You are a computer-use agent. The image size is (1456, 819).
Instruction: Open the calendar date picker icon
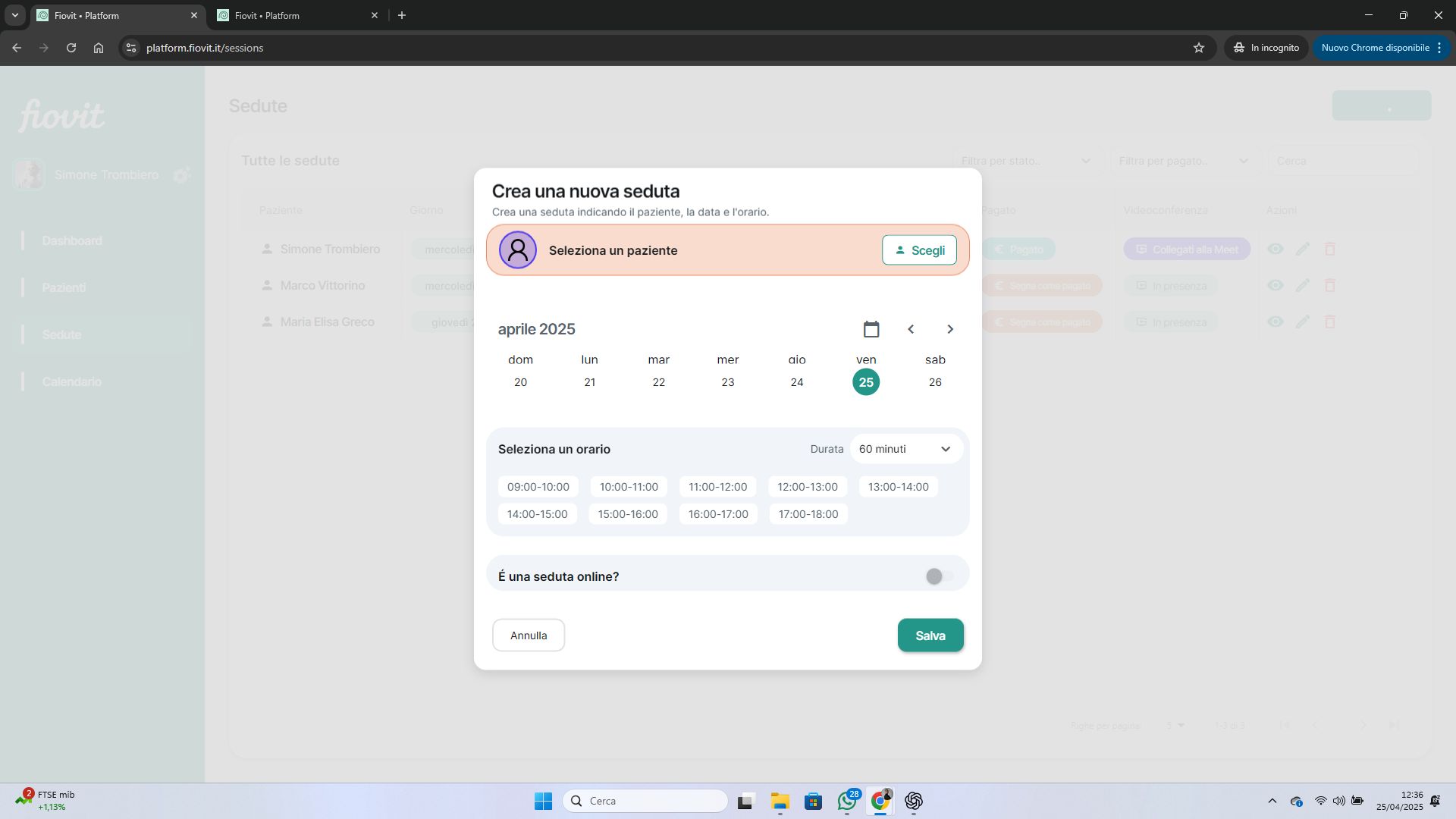(x=871, y=329)
